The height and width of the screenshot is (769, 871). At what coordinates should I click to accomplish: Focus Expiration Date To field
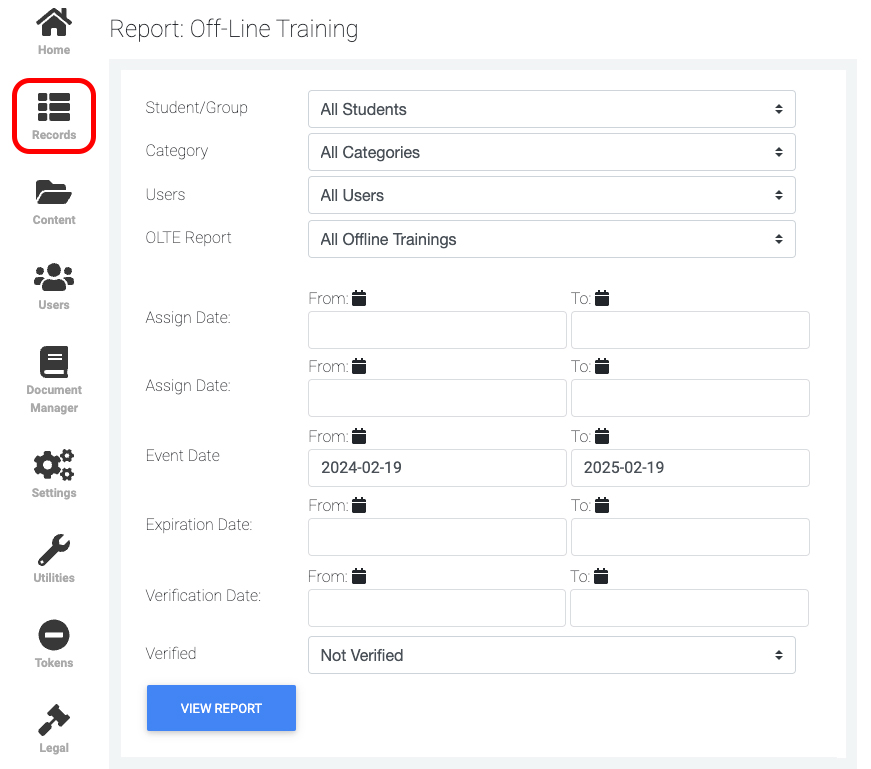(690, 537)
